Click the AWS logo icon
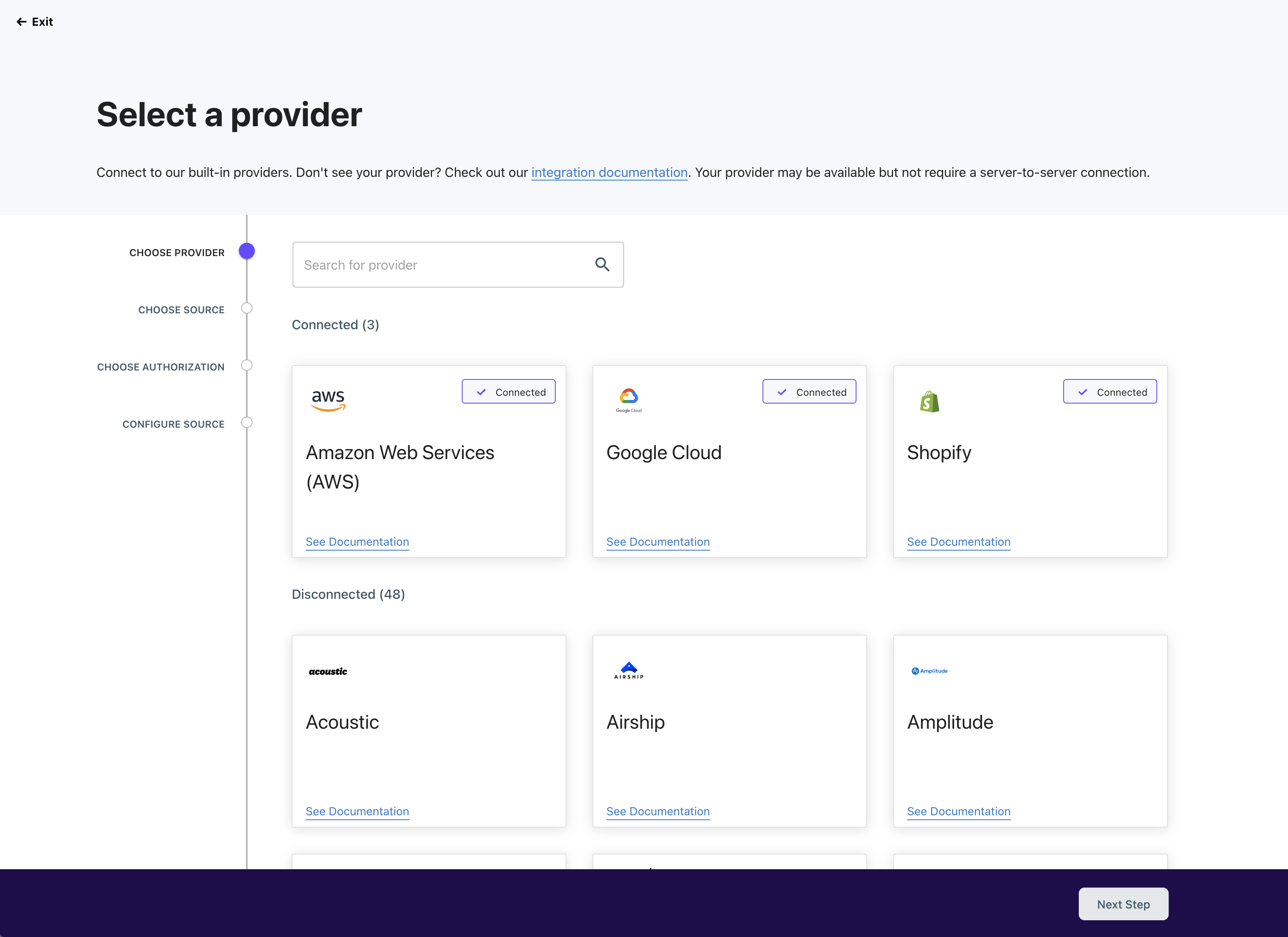This screenshot has width=1288, height=937. 328,399
